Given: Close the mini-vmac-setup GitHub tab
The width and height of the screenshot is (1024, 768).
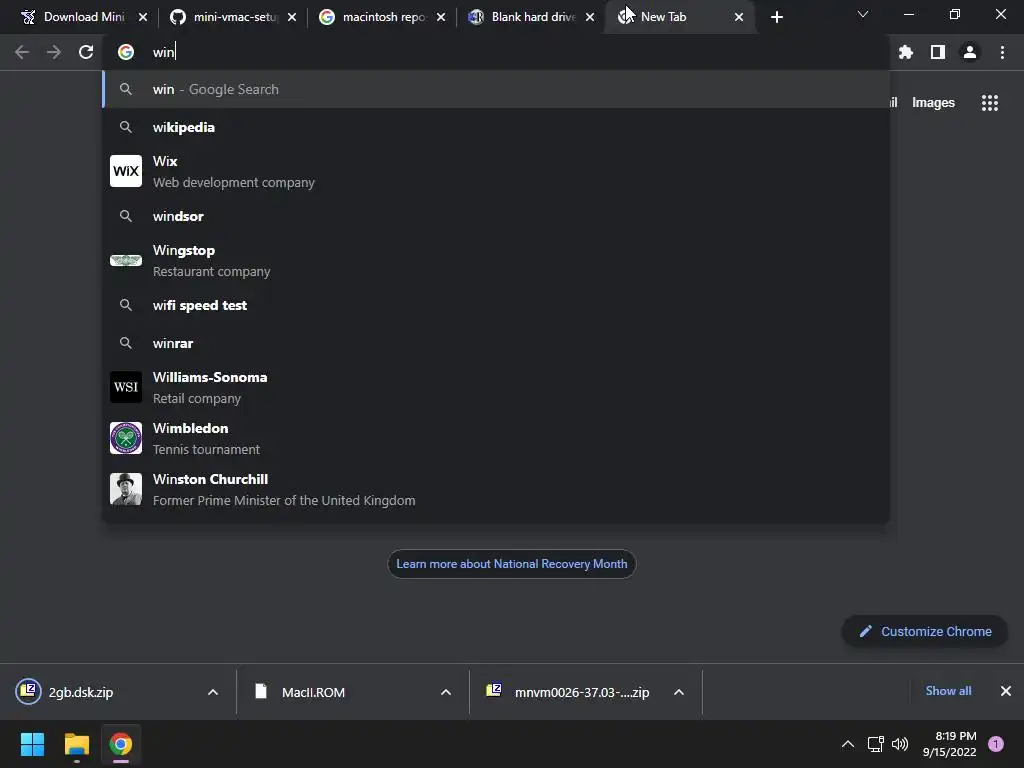Looking at the screenshot, I should (x=292, y=17).
